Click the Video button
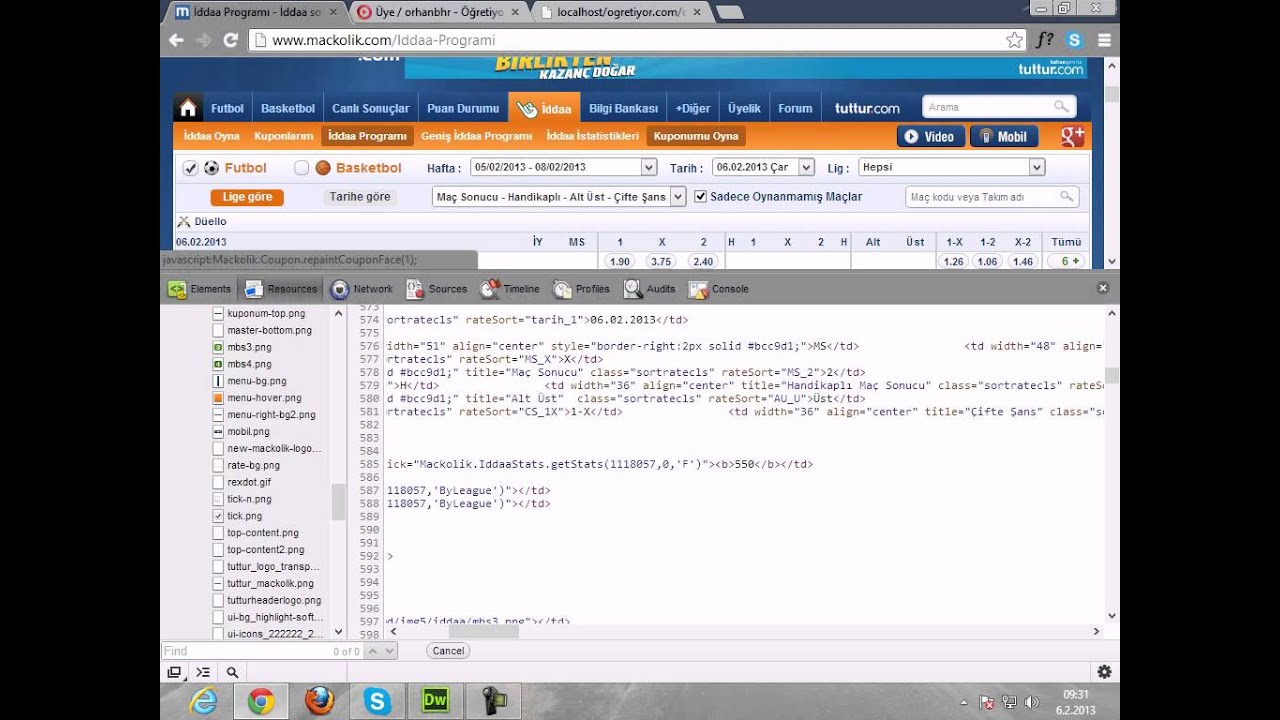The height and width of the screenshot is (720, 1280). (x=930, y=137)
